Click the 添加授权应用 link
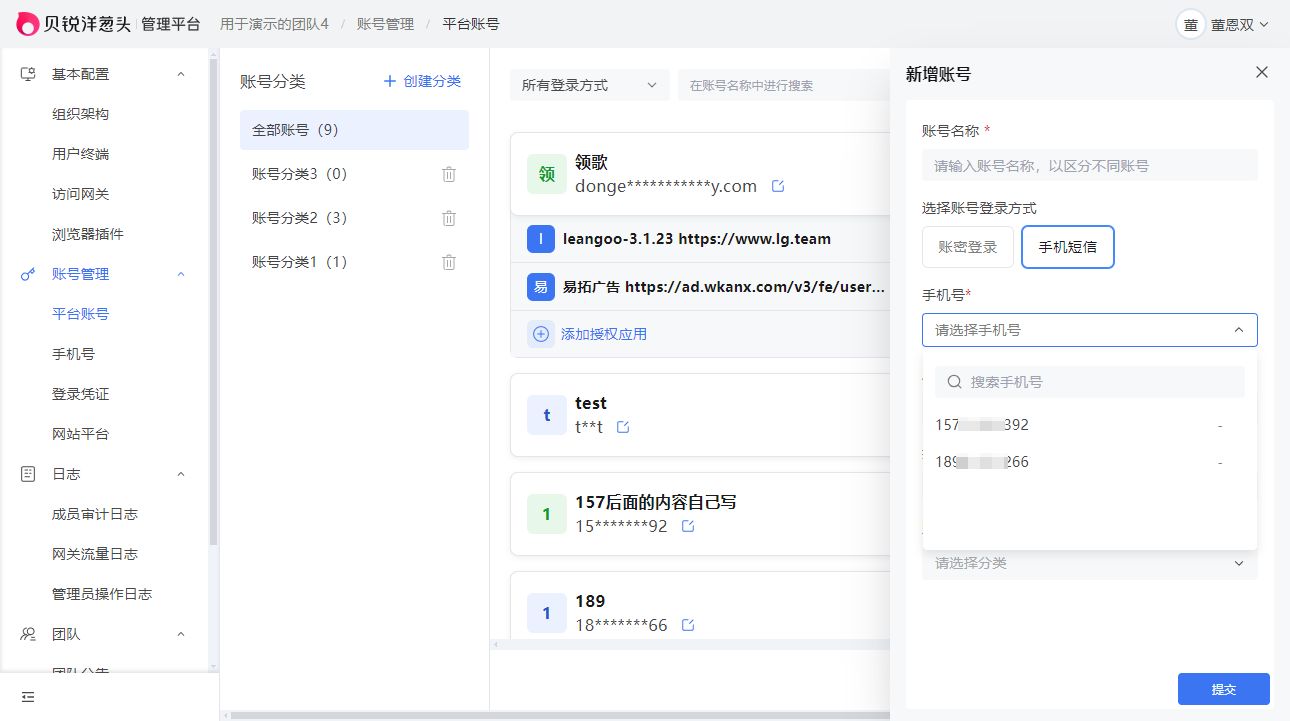1290x721 pixels. coord(604,334)
